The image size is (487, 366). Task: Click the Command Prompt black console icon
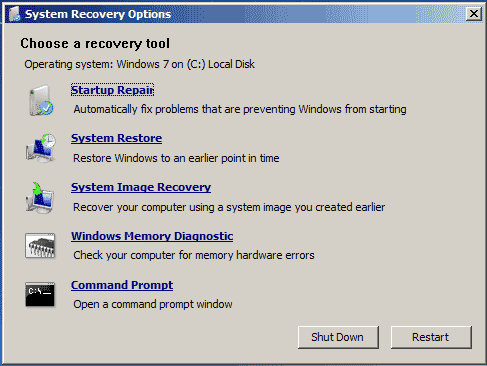40,294
